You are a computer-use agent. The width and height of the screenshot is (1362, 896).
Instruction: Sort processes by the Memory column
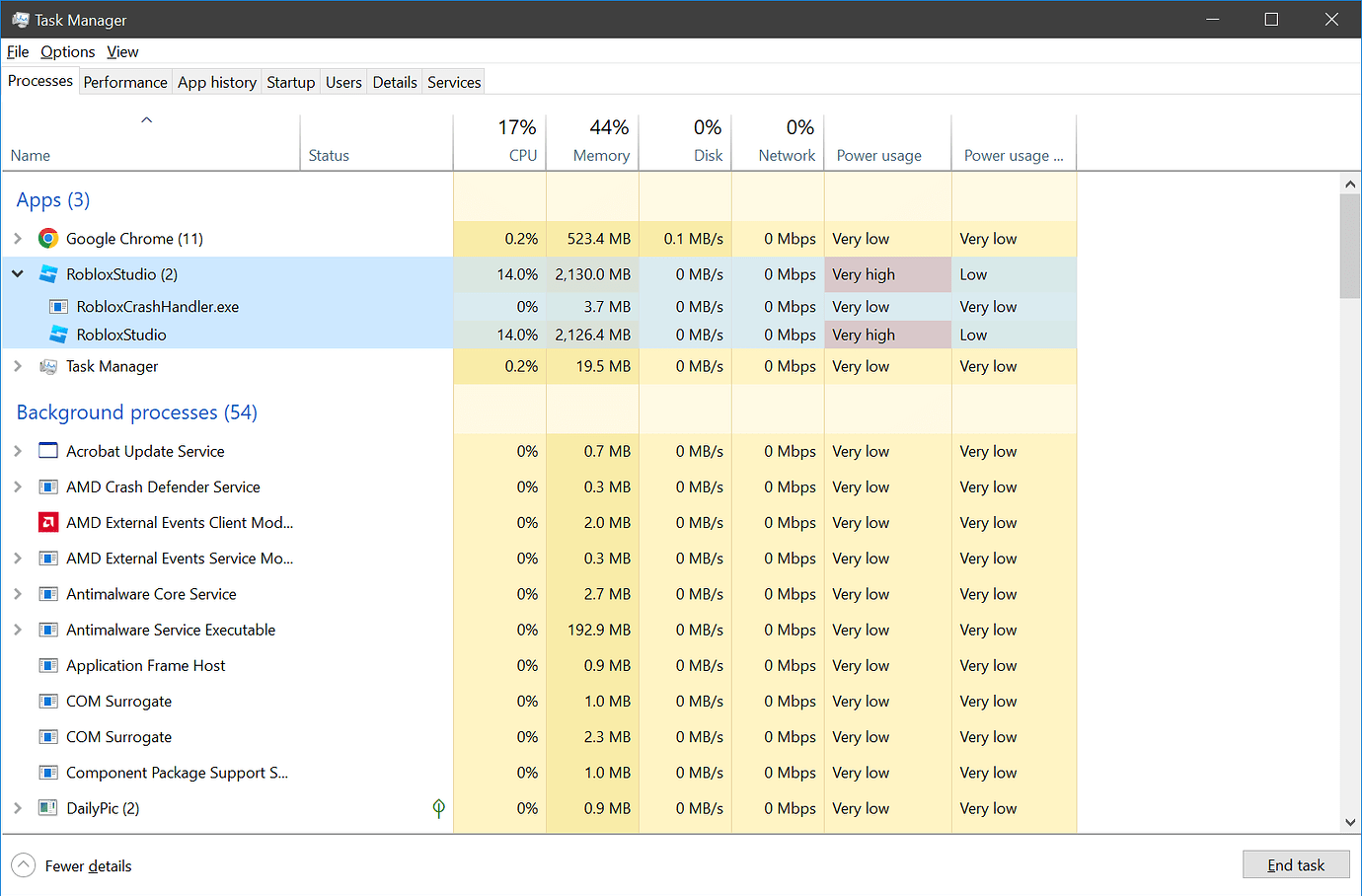[592, 141]
